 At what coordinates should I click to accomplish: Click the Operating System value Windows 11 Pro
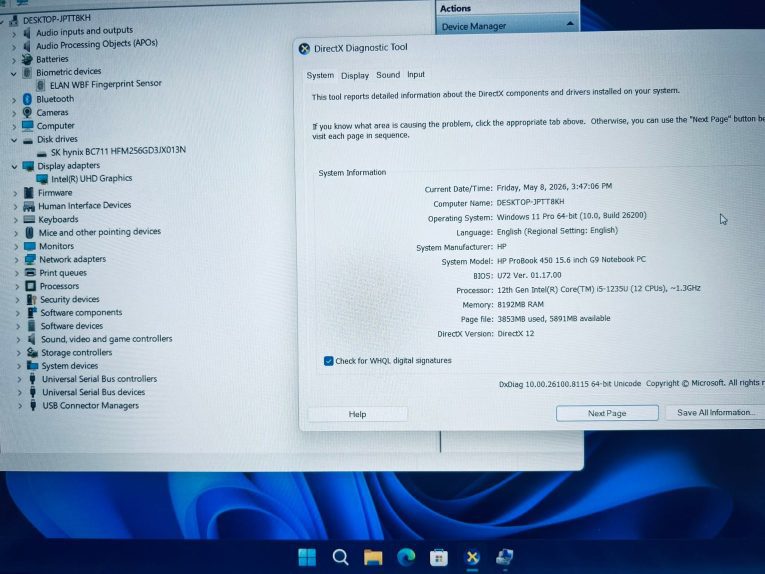click(571, 216)
